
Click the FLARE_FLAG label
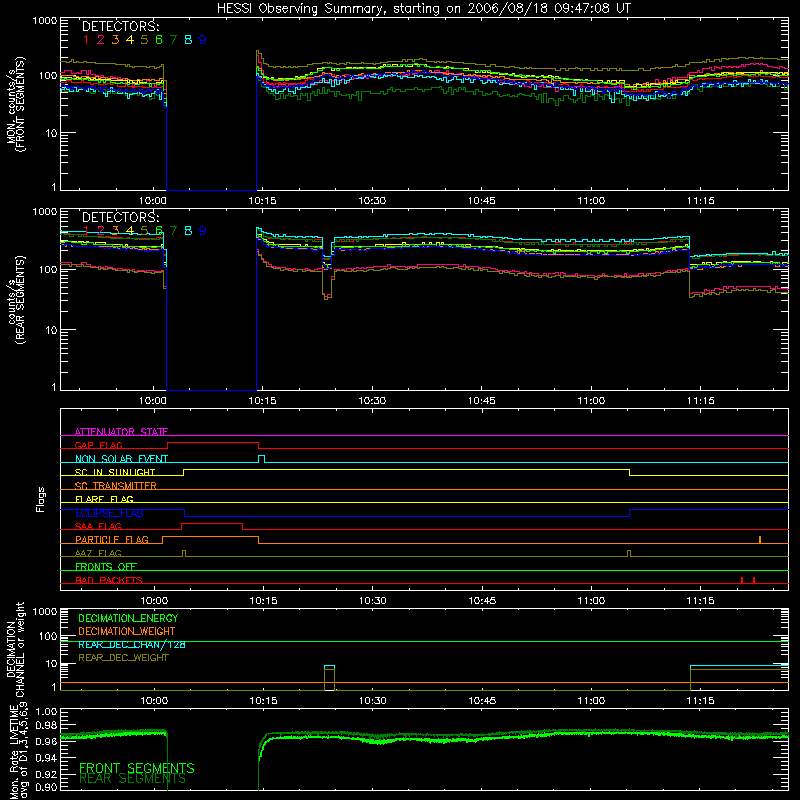click(x=104, y=499)
